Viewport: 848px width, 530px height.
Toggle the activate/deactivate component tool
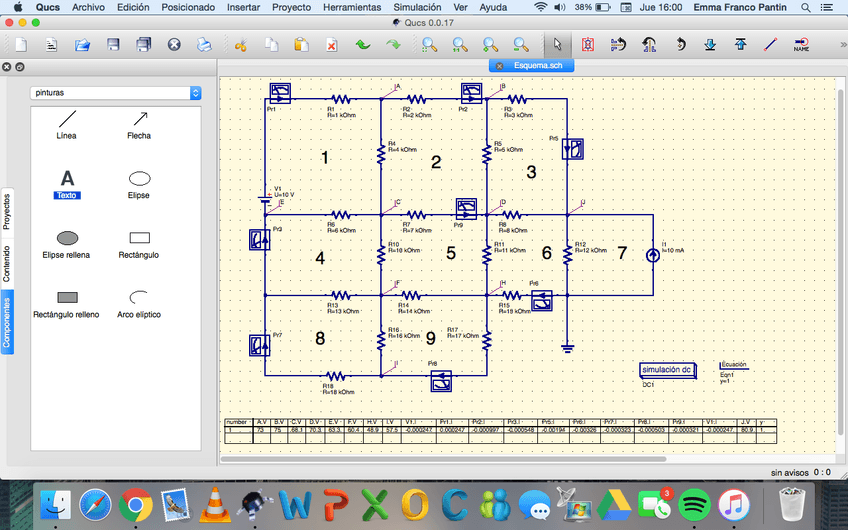coord(588,45)
